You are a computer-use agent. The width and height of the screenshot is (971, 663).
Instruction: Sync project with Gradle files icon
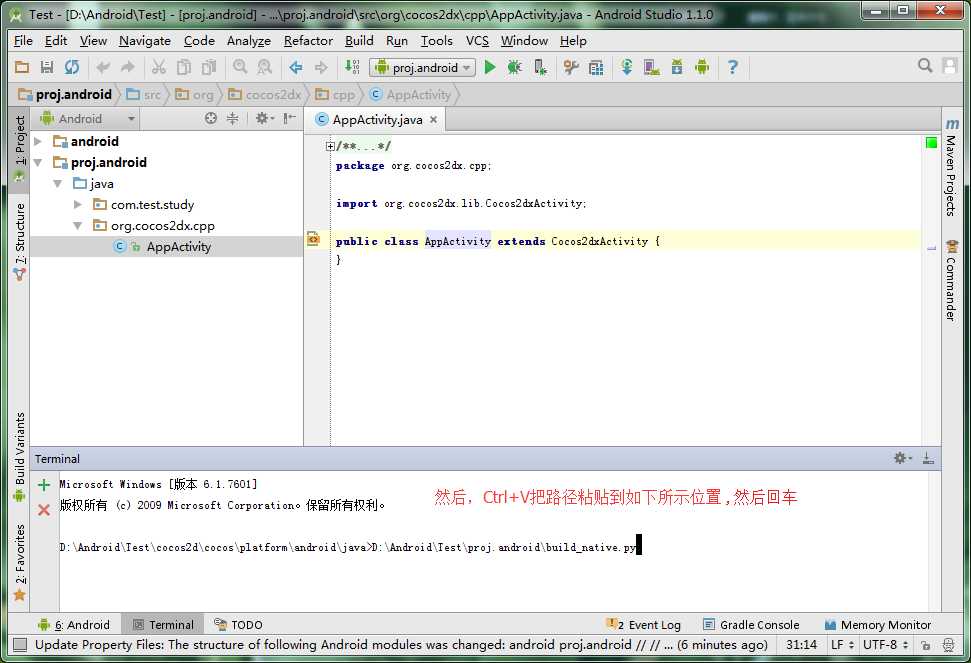pos(627,67)
